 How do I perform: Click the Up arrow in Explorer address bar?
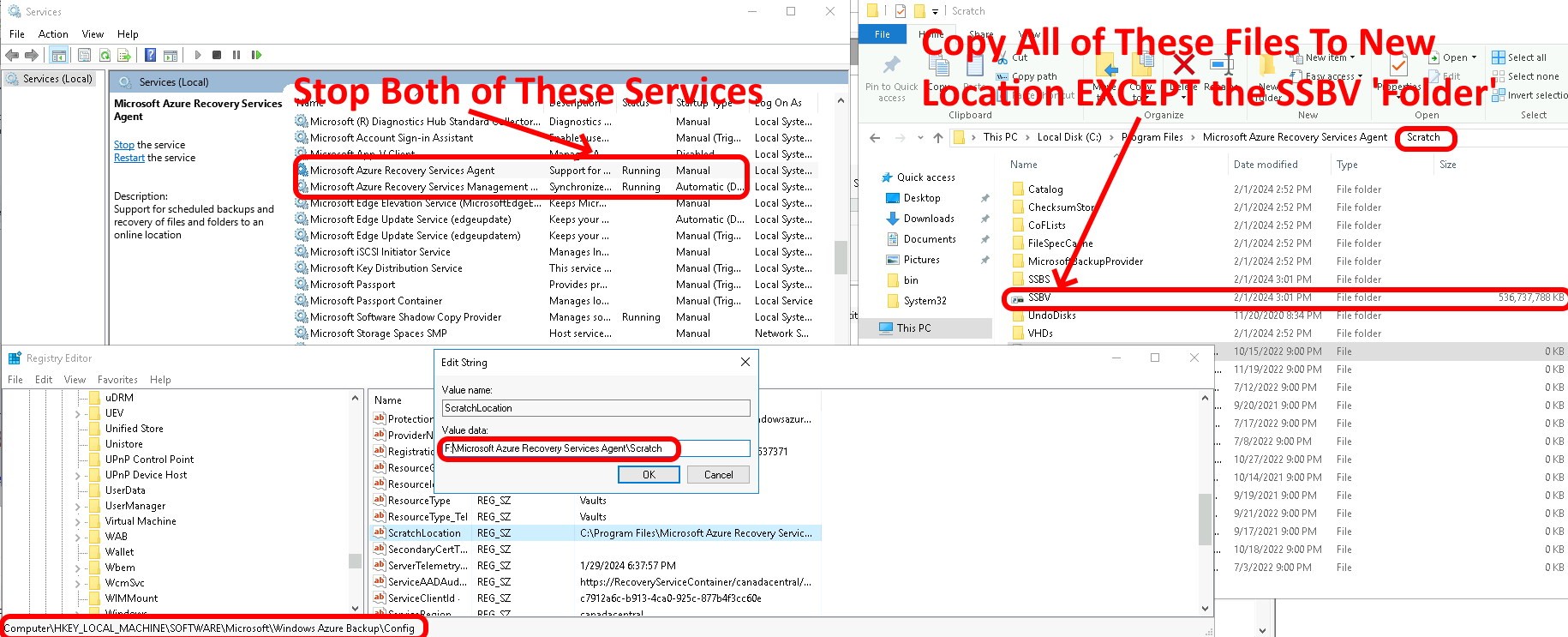tap(938, 137)
